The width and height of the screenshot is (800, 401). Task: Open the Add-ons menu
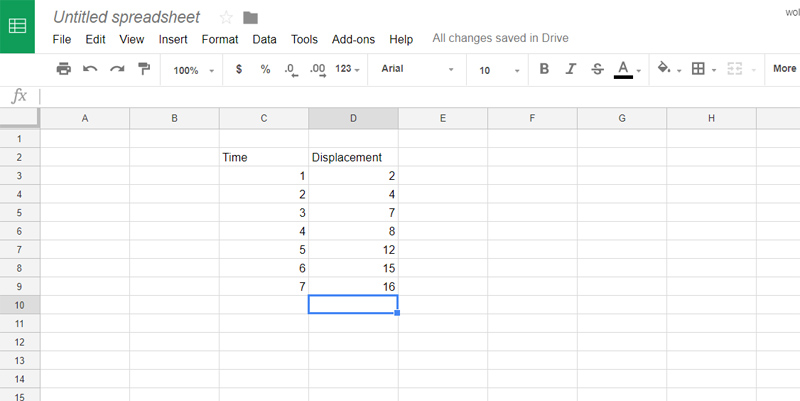(353, 40)
